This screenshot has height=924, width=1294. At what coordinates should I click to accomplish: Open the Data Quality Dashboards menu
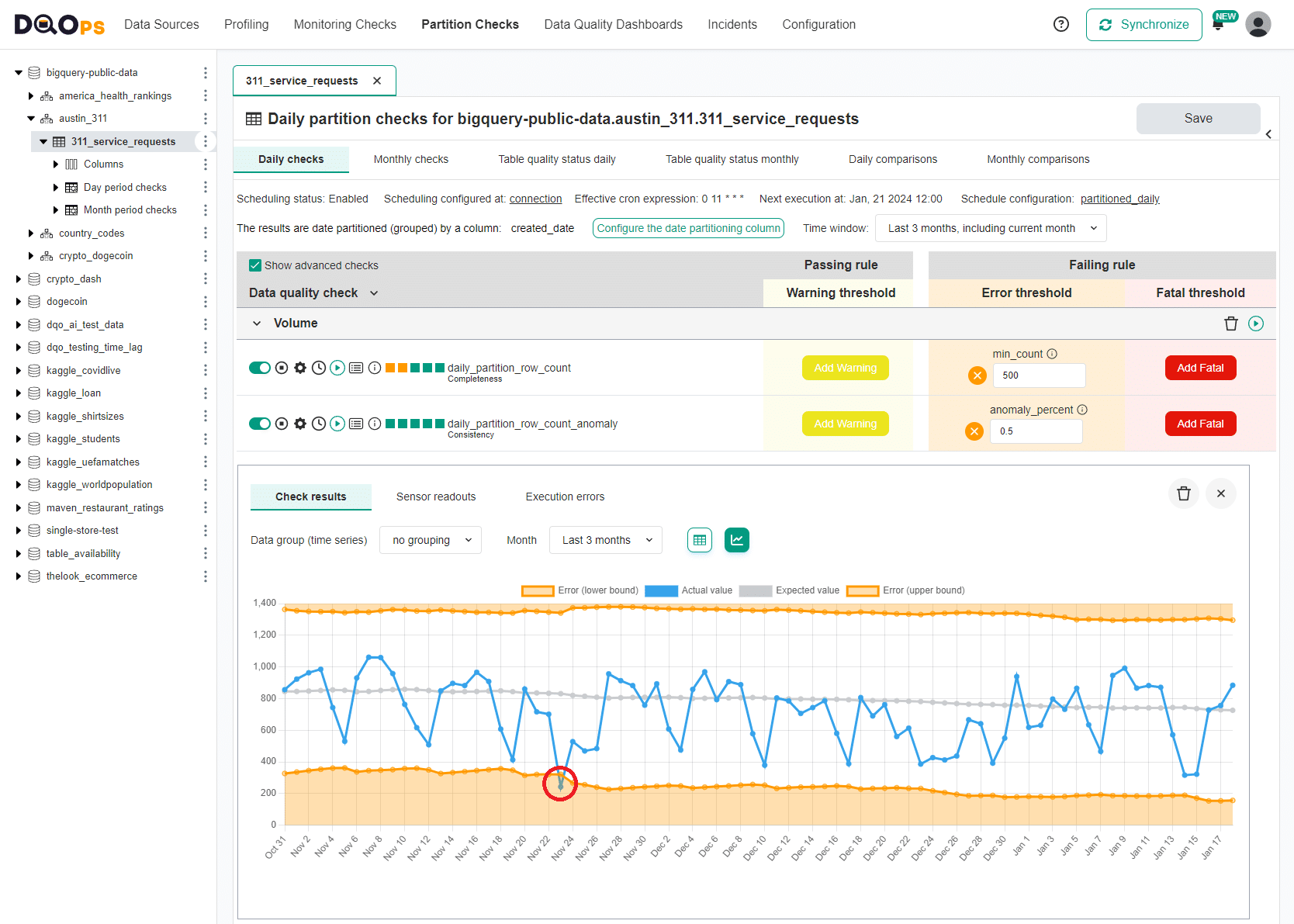pyautogui.click(x=613, y=24)
